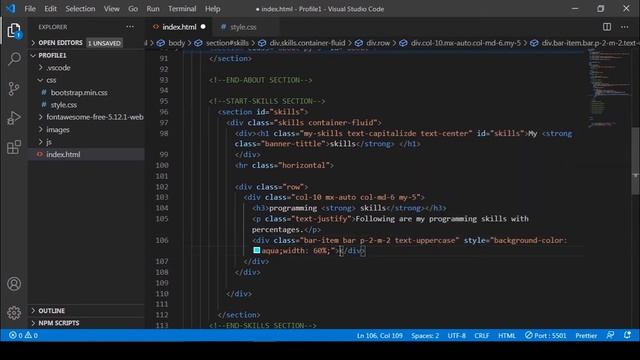Open the Search view in activity bar
The height and width of the screenshot is (360, 640).
(14, 60)
